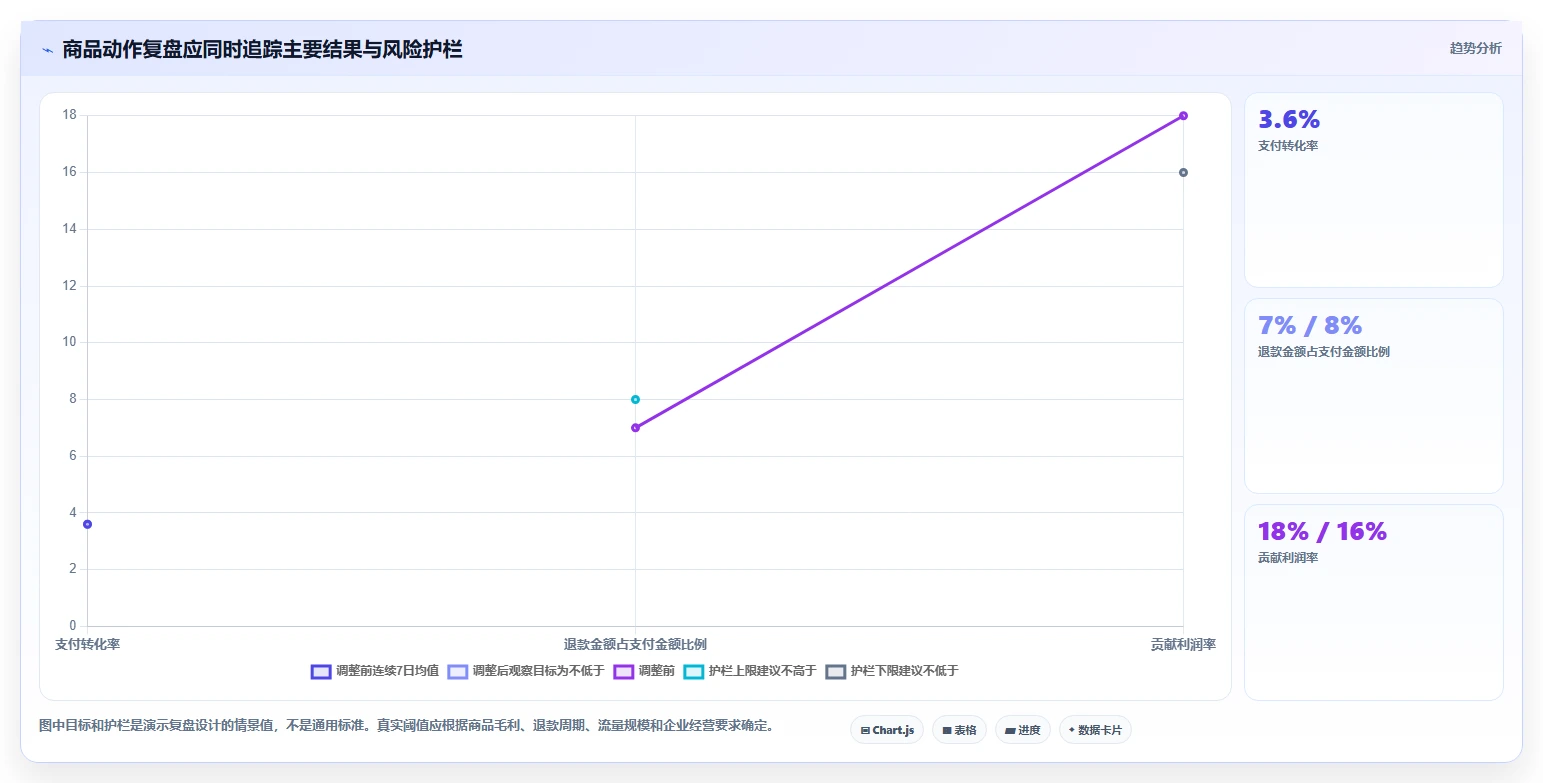Image resolution: width=1543 pixels, height=783 pixels.
Task: Toggle the 护栏上限建议不高于 legend swatch
Action: 693,671
